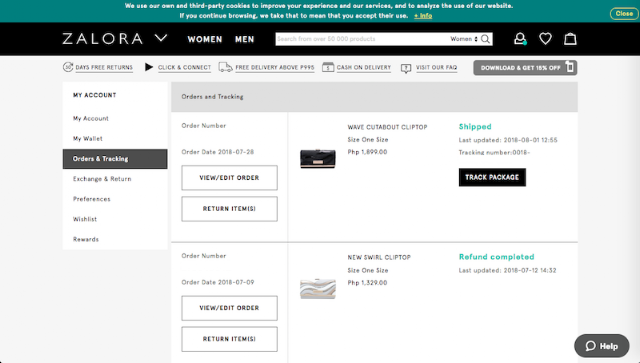Click the Shipped status text
640x363 pixels.
pyautogui.click(x=475, y=127)
